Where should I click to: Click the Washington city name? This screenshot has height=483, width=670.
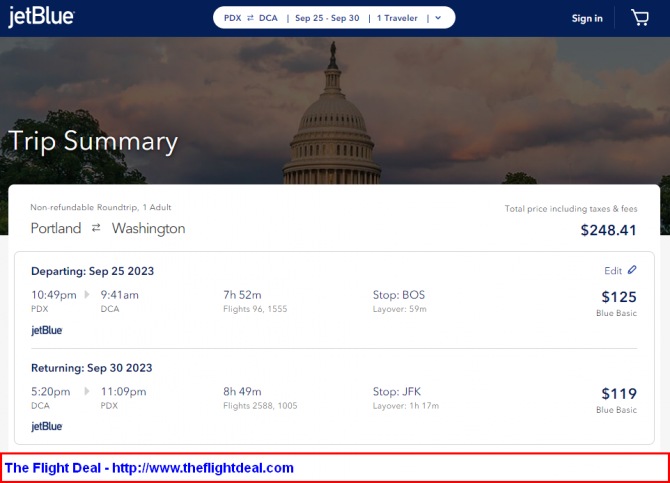point(149,228)
